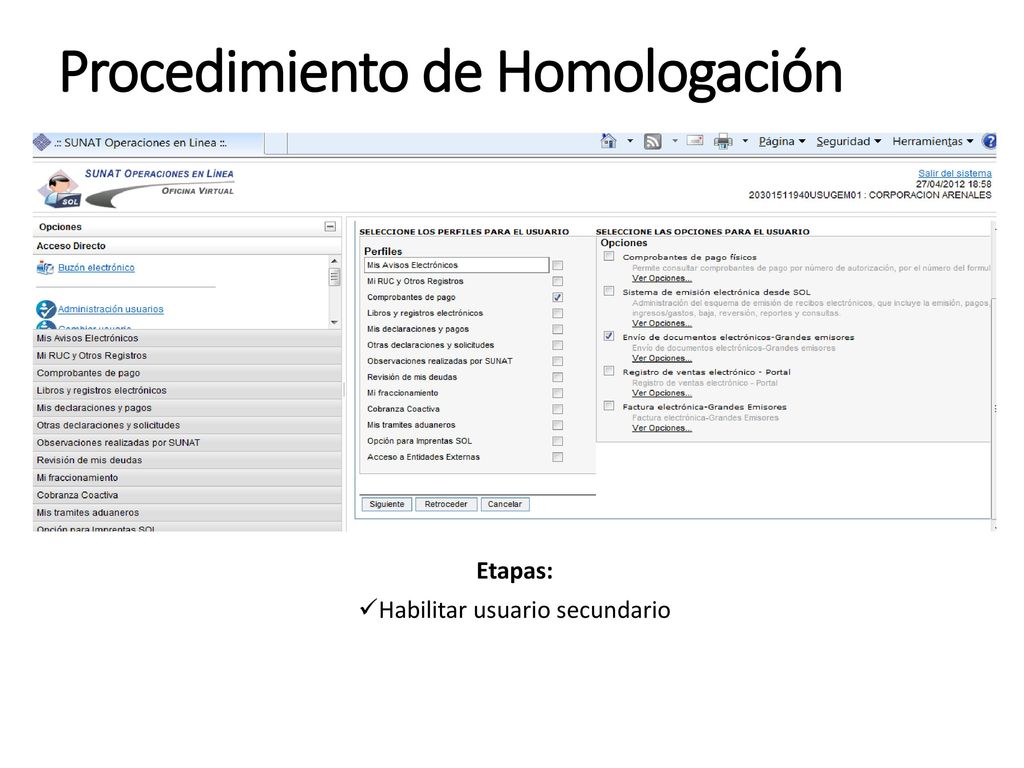Click the SUNAT tab favicon
The height and width of the screenshot is (768, 1024).
click(42, 142)
